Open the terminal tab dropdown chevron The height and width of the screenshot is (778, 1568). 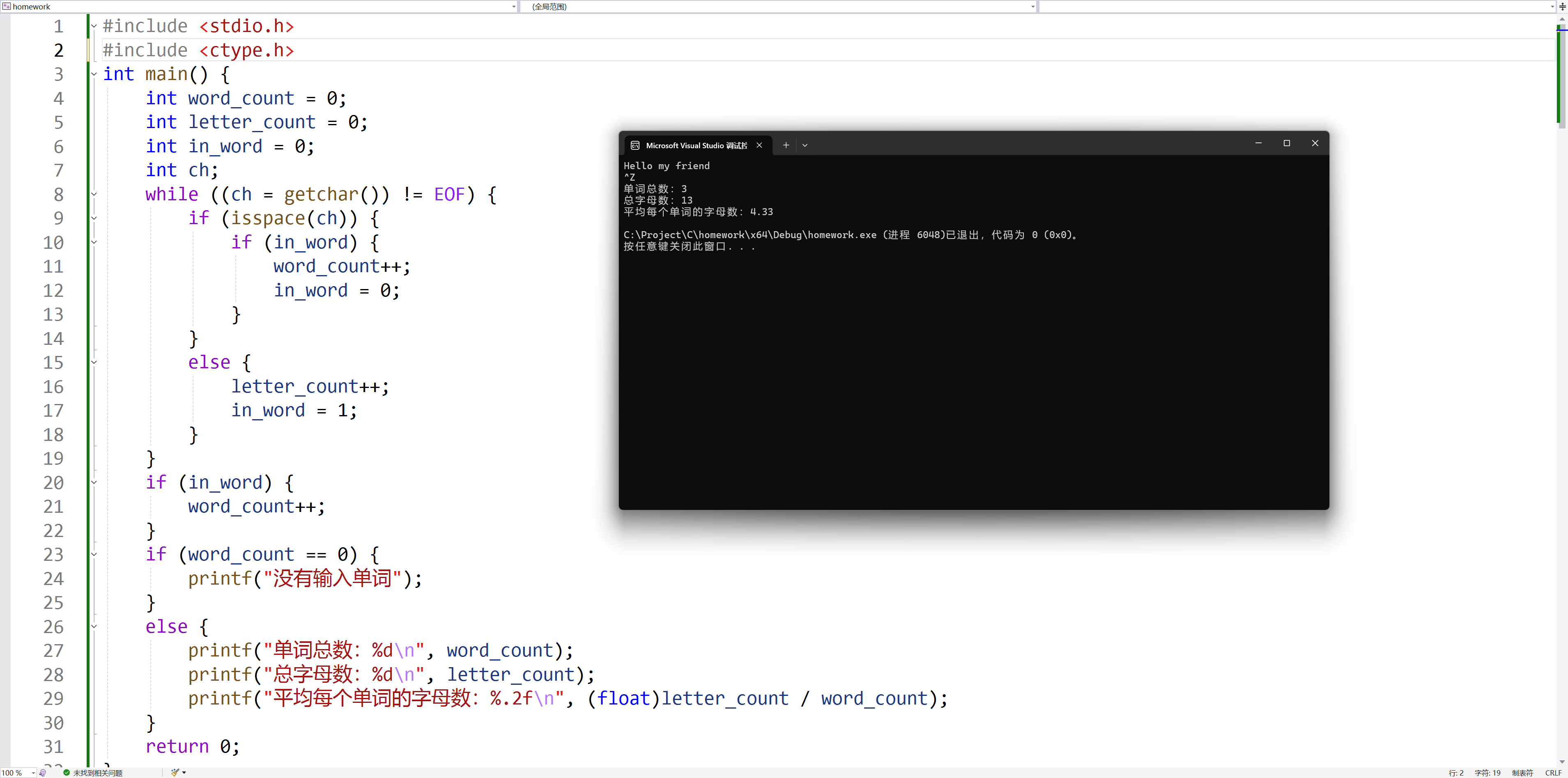pos(805,145)
